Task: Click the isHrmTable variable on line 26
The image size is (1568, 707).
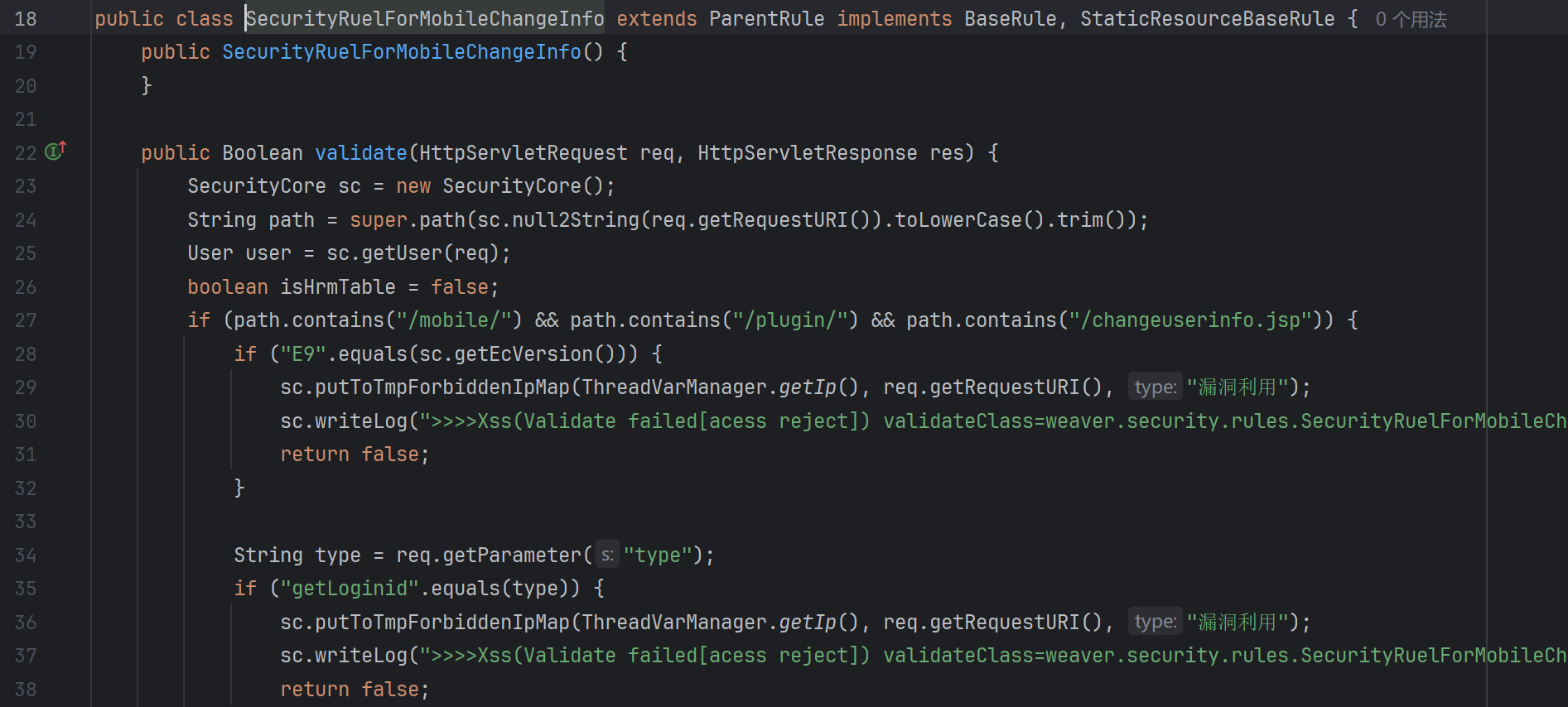Action: pyautogui.click(x=338, y=287)
